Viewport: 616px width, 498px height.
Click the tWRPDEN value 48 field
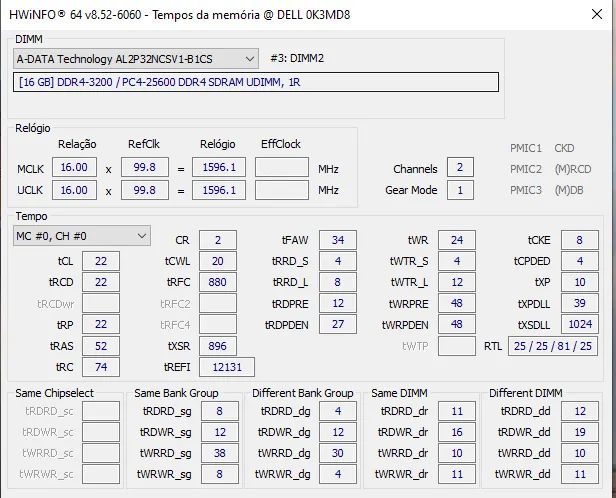tap(457, 324)
